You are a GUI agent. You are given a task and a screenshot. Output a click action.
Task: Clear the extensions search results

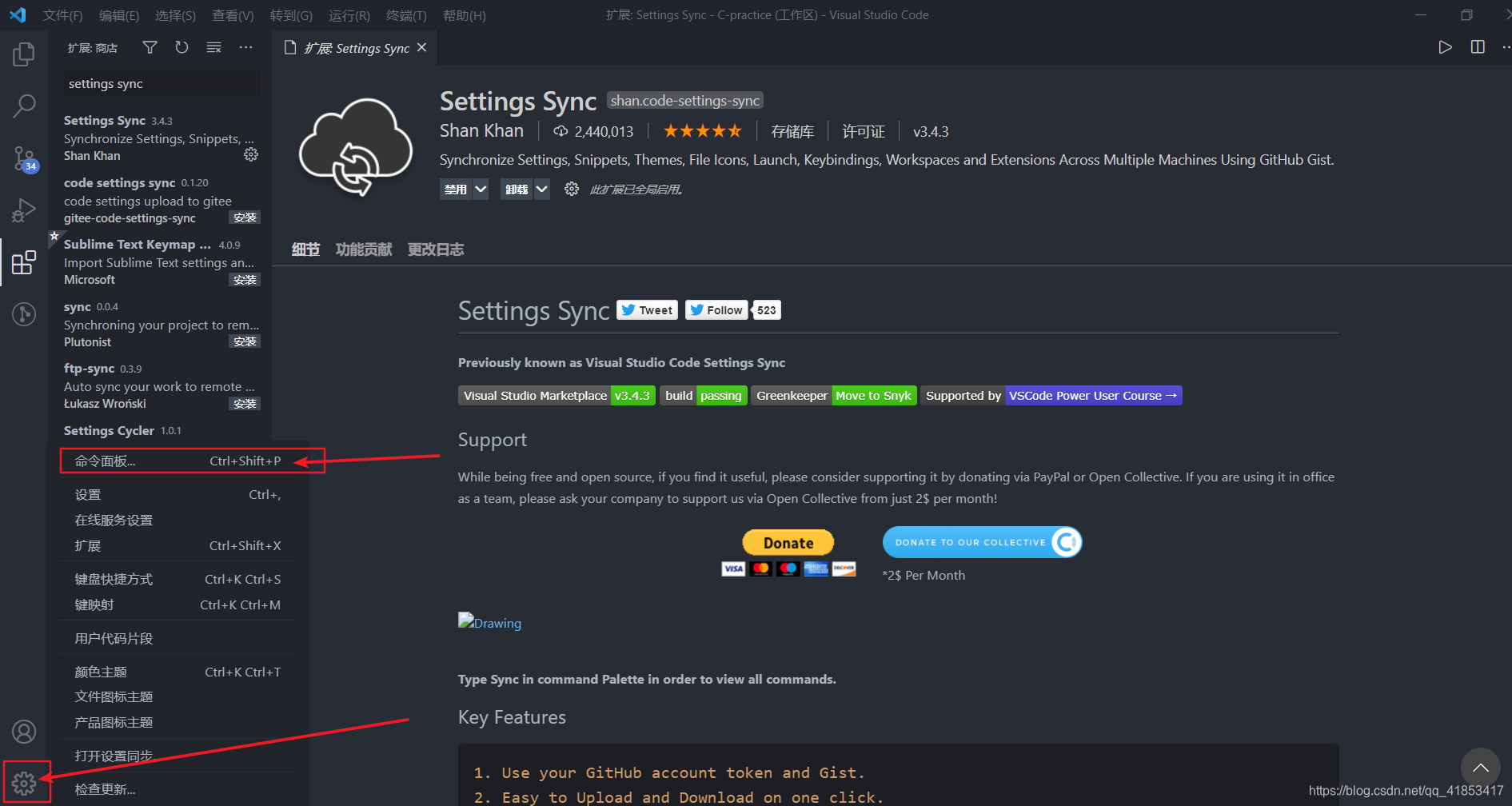pyautogui.click(x=213, y=48)
